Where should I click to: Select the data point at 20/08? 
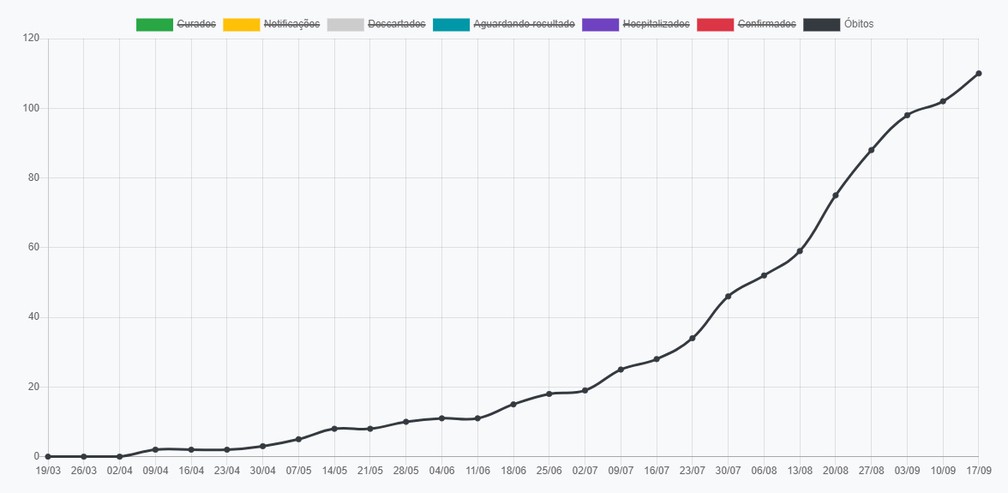[x=835, y=195]
